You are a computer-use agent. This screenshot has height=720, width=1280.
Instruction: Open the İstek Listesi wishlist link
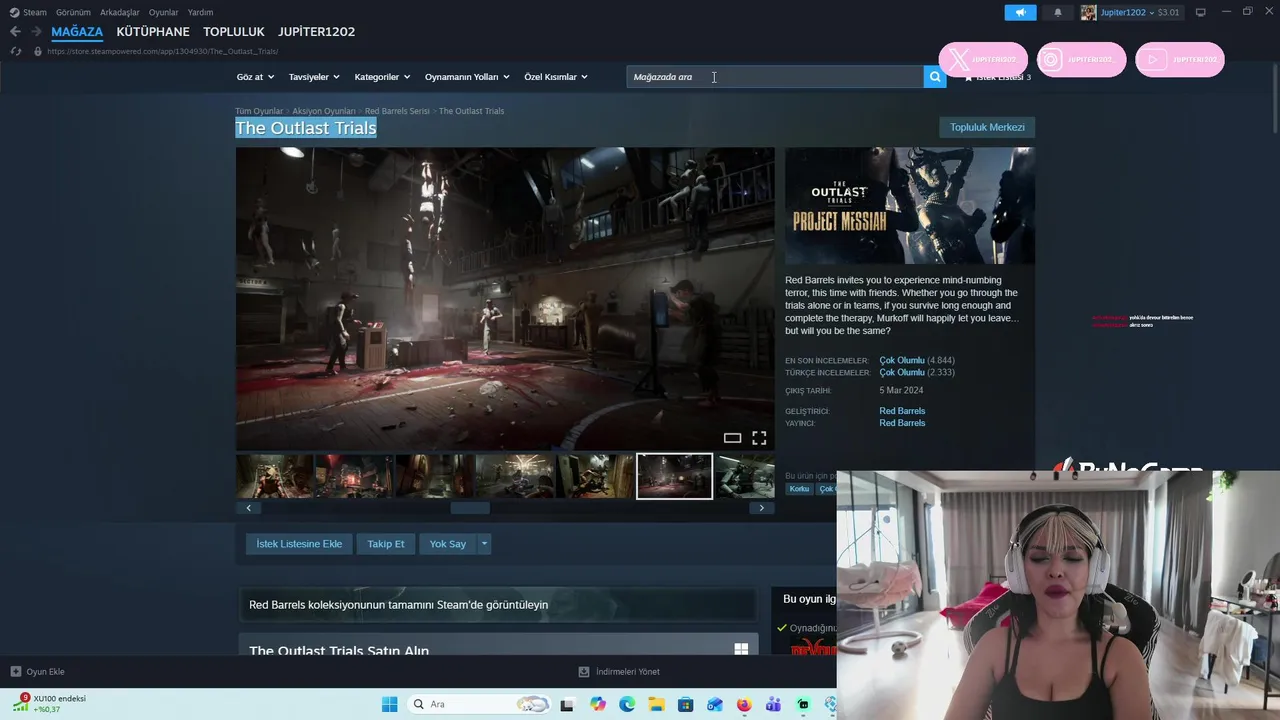(x=997, y=77)
